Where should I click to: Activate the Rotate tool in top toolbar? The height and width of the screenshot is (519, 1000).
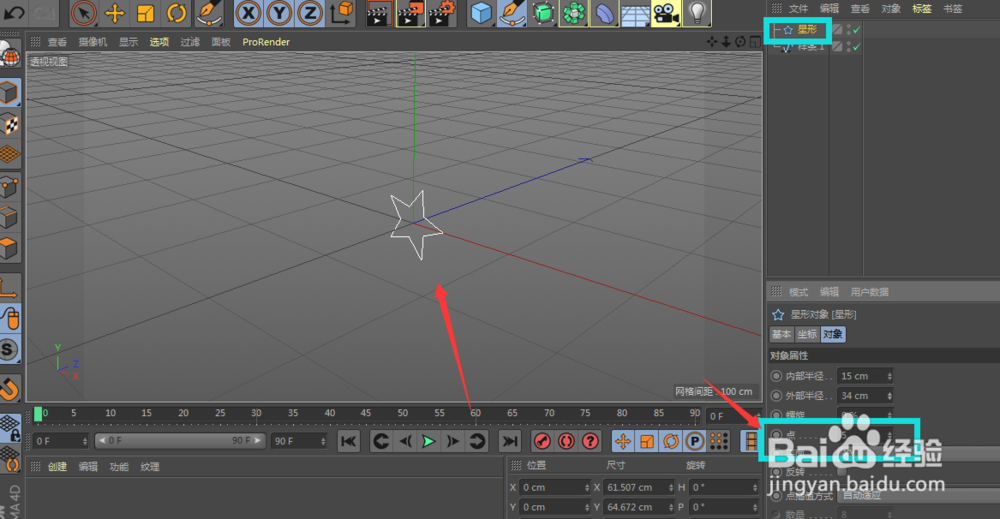tap(176, 13)
